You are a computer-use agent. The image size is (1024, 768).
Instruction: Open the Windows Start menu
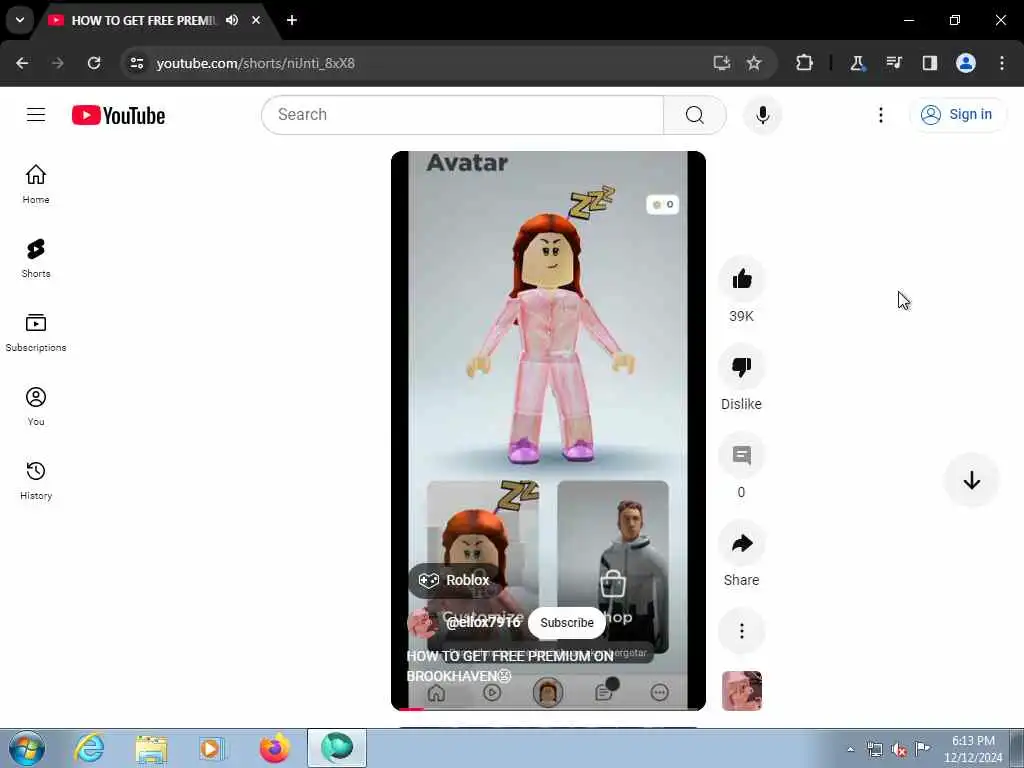pyautogui.click(x=27, y=748)
